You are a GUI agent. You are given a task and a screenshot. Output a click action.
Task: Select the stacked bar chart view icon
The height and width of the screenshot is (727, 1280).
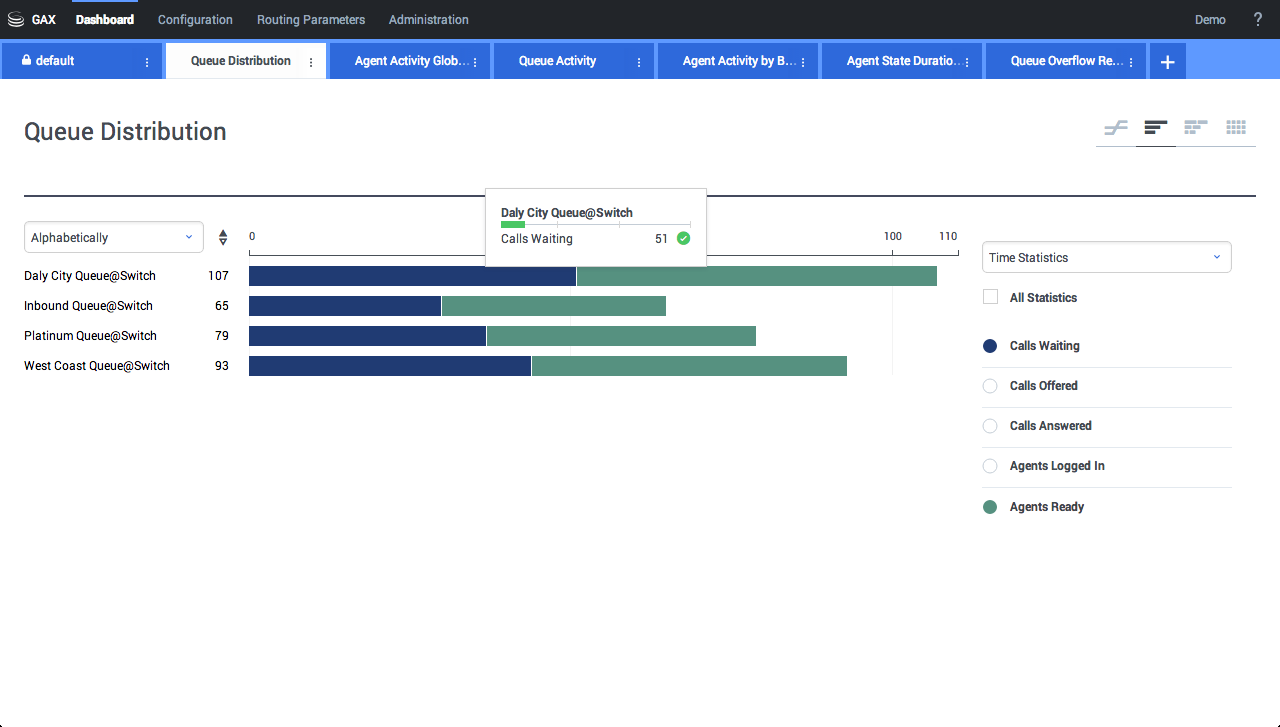[x=1195, y=128]
